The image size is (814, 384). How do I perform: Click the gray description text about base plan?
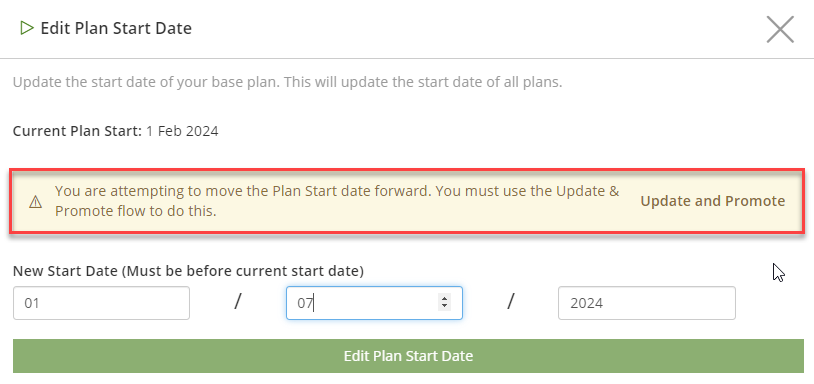[288, 83]
